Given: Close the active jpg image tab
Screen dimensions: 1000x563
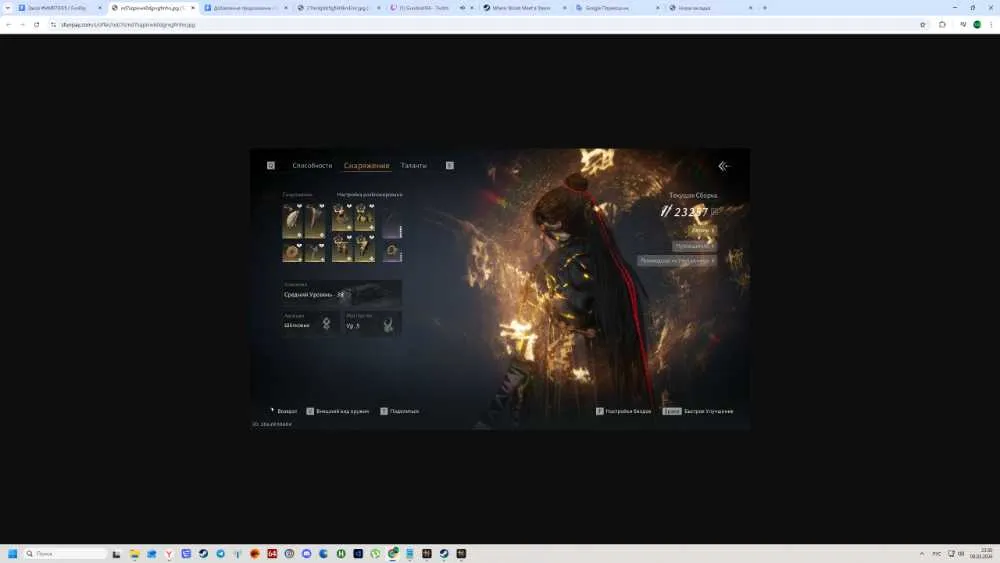Looking at the screenshot, I should [x=193, y=8].
